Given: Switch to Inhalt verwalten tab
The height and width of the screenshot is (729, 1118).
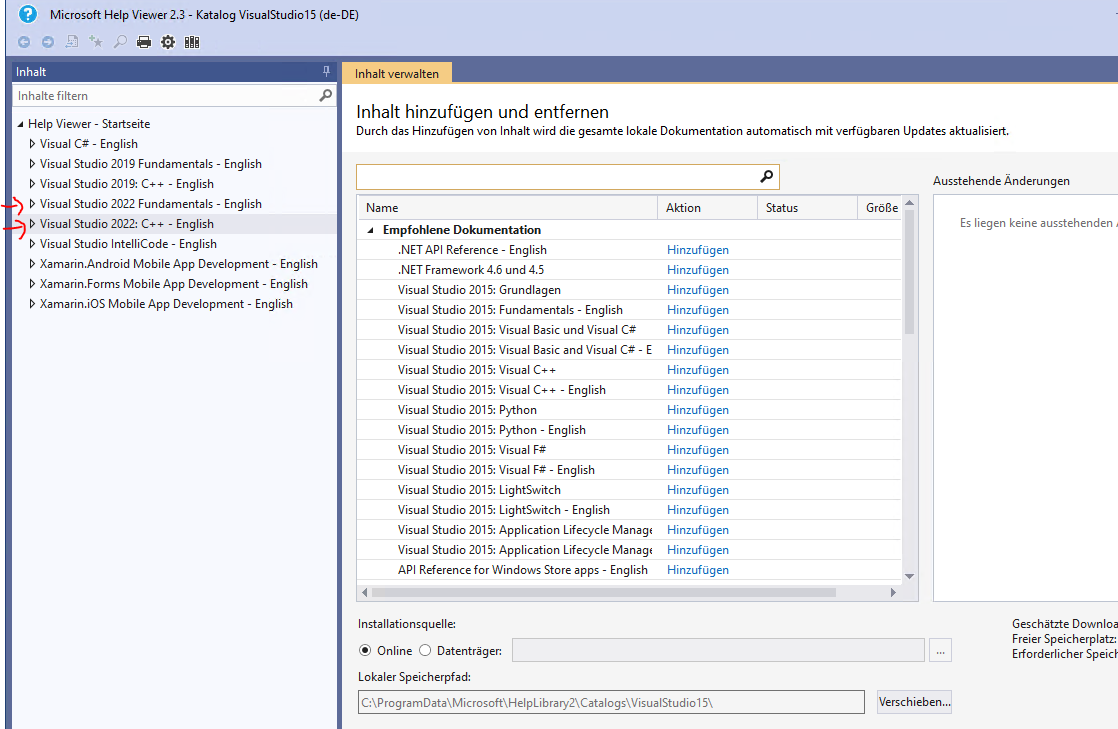Looking at the screenshot, I should tap(396, 73).
